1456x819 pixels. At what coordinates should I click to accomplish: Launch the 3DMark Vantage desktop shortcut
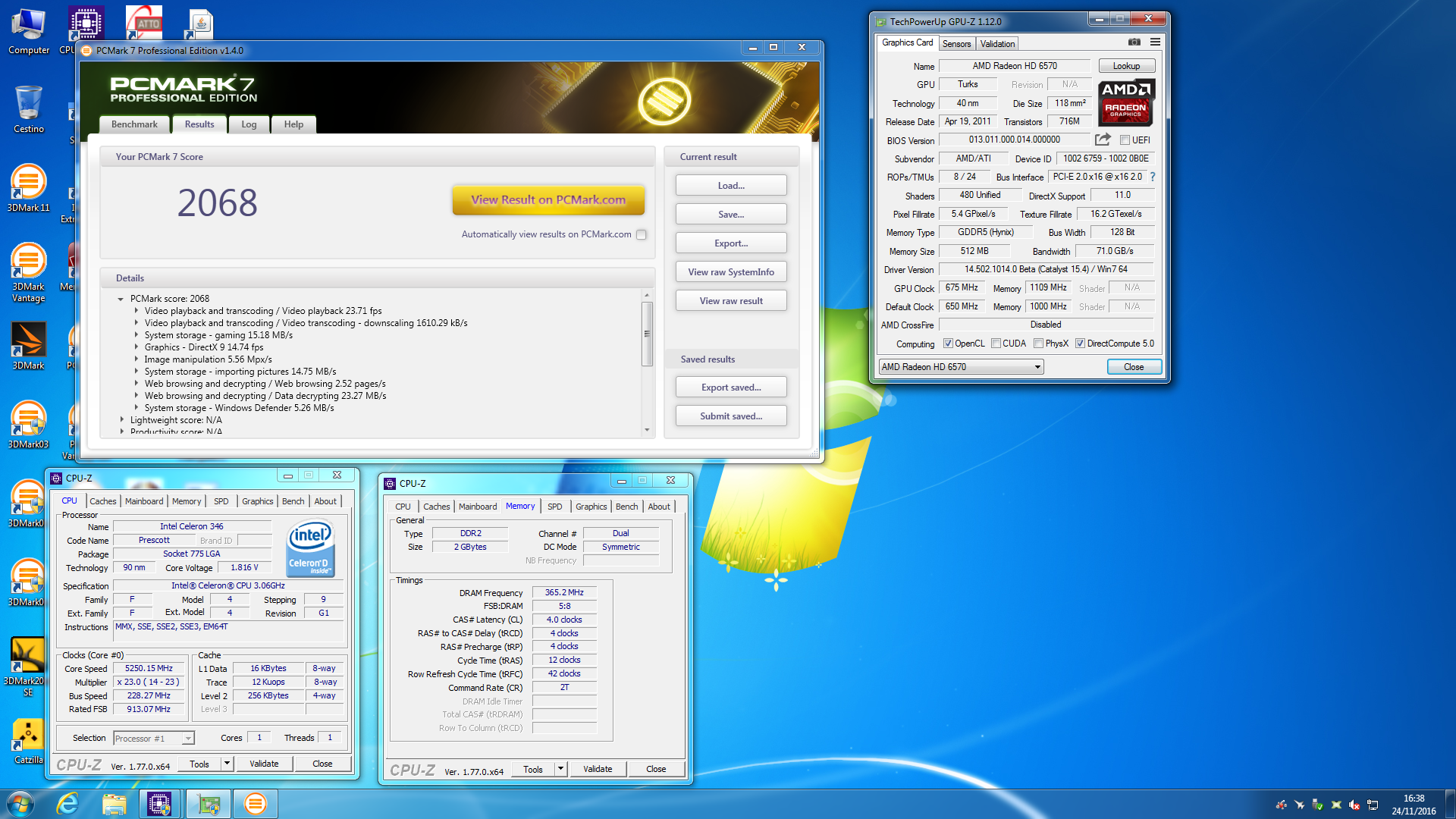[29, 271]
